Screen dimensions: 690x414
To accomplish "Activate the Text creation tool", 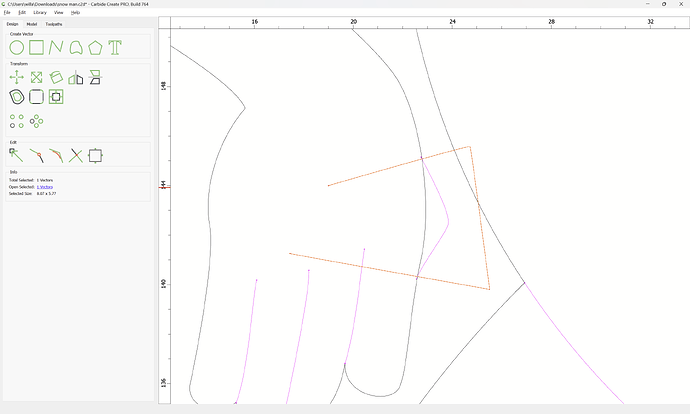I will coord(115,48).
